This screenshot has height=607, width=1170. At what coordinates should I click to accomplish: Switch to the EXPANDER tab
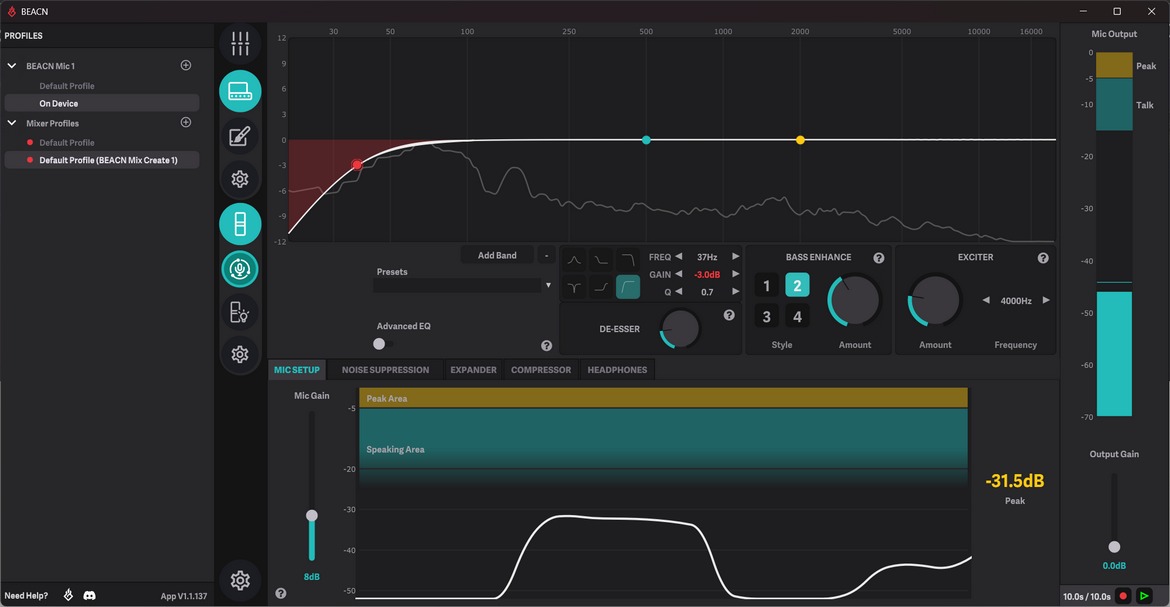473,370
